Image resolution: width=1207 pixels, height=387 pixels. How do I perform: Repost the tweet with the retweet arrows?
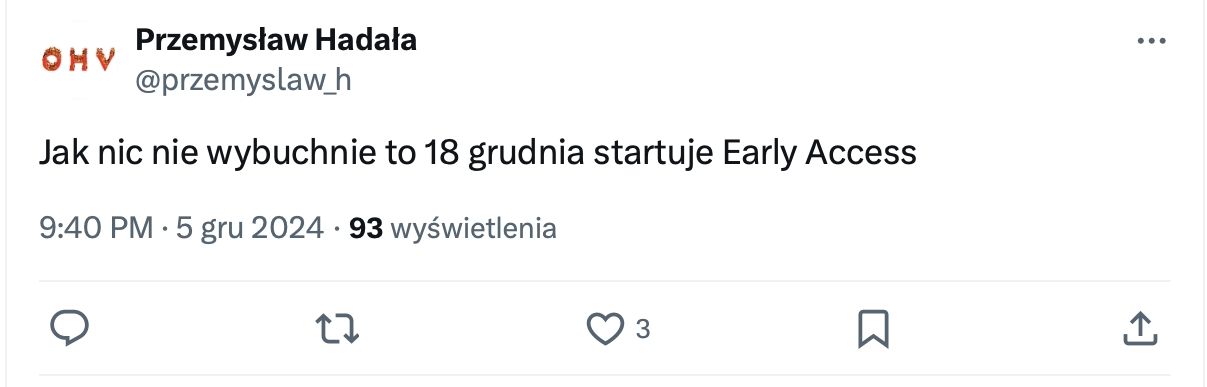[337, 328]
